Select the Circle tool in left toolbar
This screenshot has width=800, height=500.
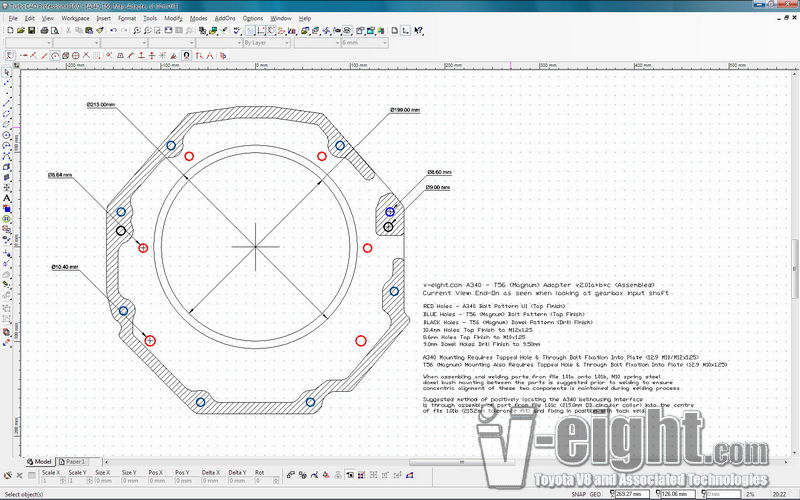point(7,135)
